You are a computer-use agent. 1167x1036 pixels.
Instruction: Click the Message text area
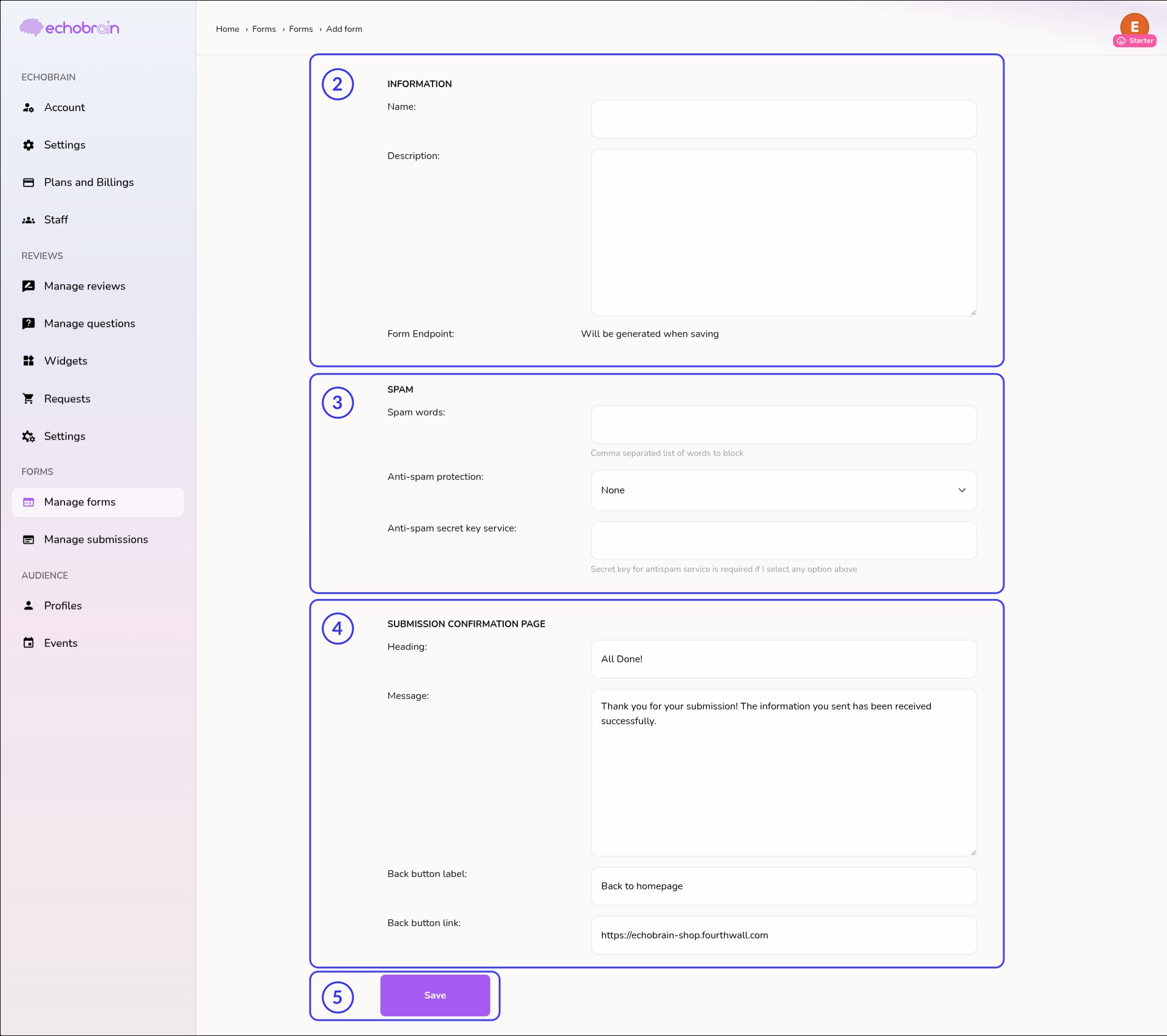[x=784, y=773]
